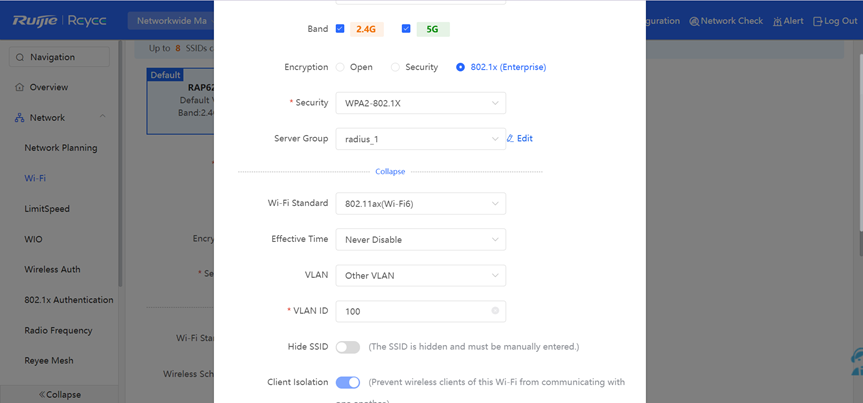
Task: Click the Log Out icon
Action: [x=817, y=21]
